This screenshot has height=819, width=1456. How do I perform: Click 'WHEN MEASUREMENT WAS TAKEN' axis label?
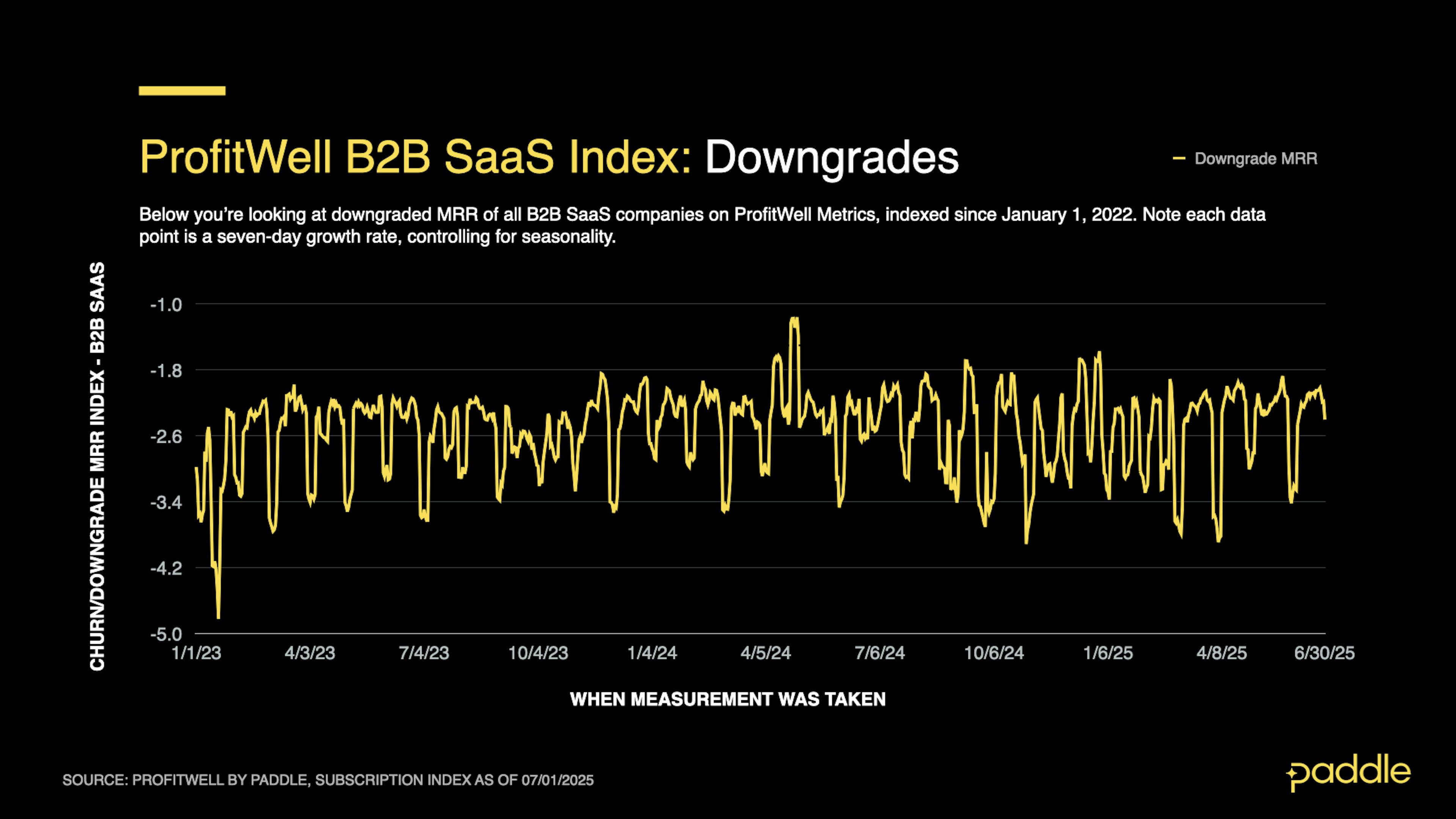(x=728, y=700)
